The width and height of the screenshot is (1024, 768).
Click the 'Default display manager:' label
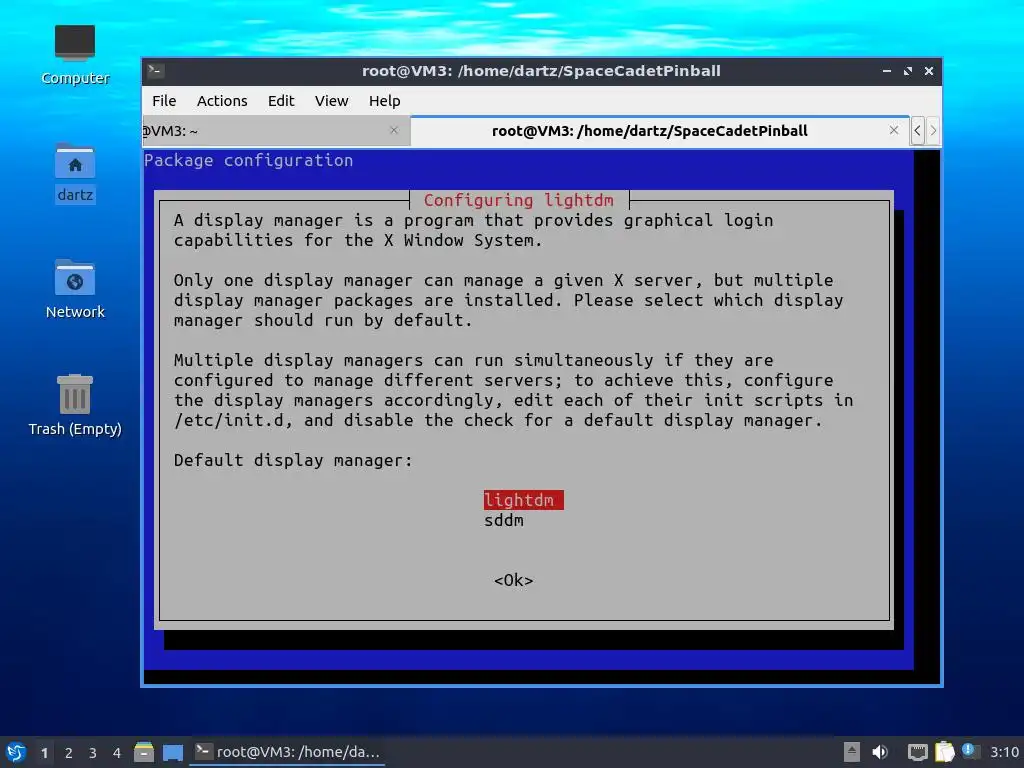293,460
